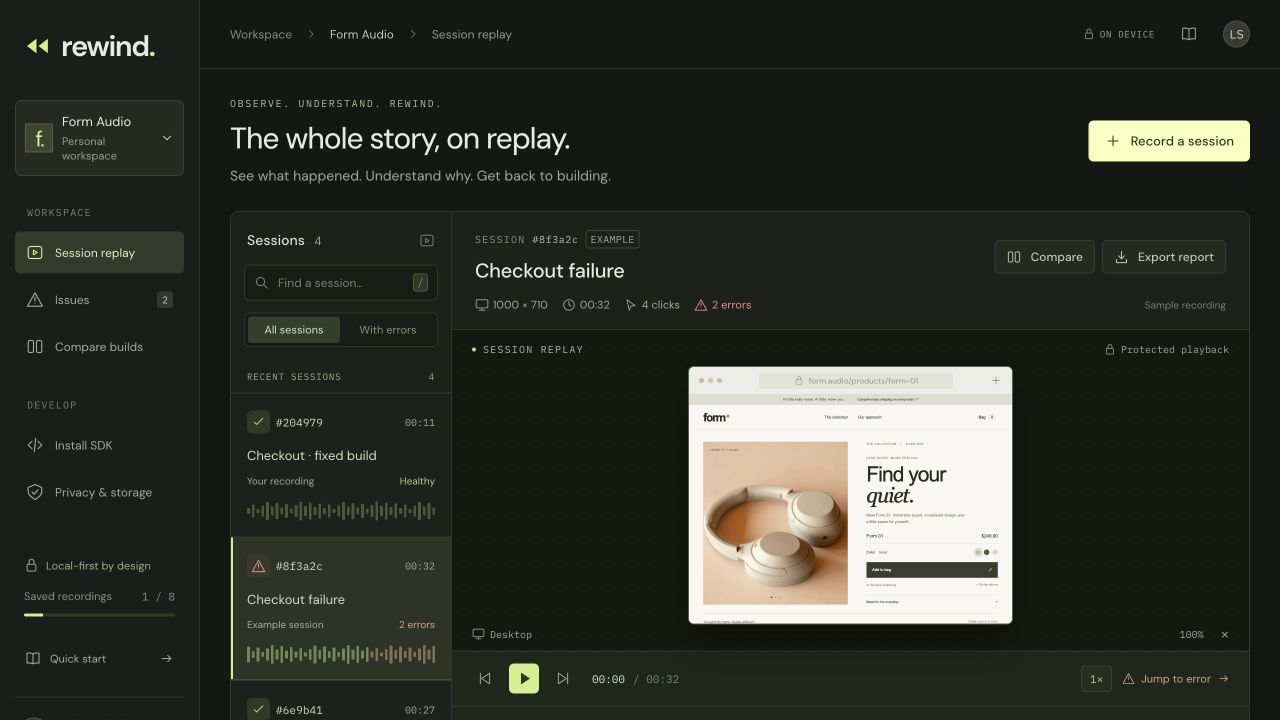Skip to next in replay controls
Image resolution: width=1280 pixels, height=720 pixels.
click(x=563, y=679)
